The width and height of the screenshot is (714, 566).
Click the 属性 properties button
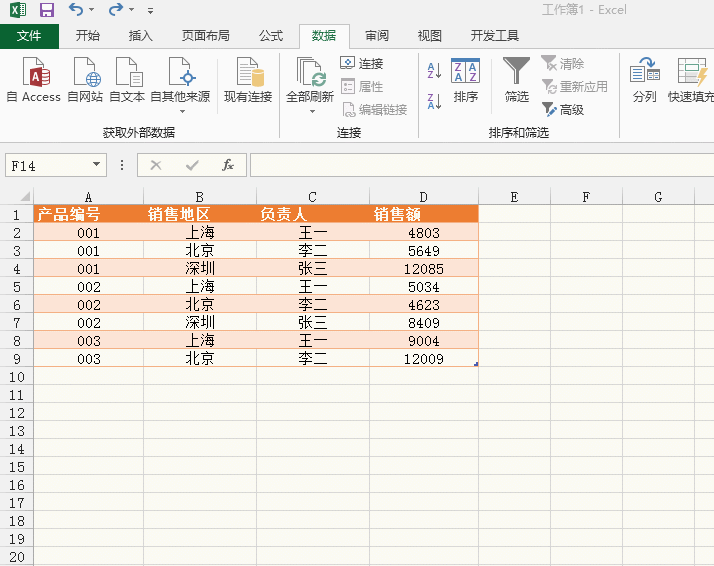click(x=362, y=87)
